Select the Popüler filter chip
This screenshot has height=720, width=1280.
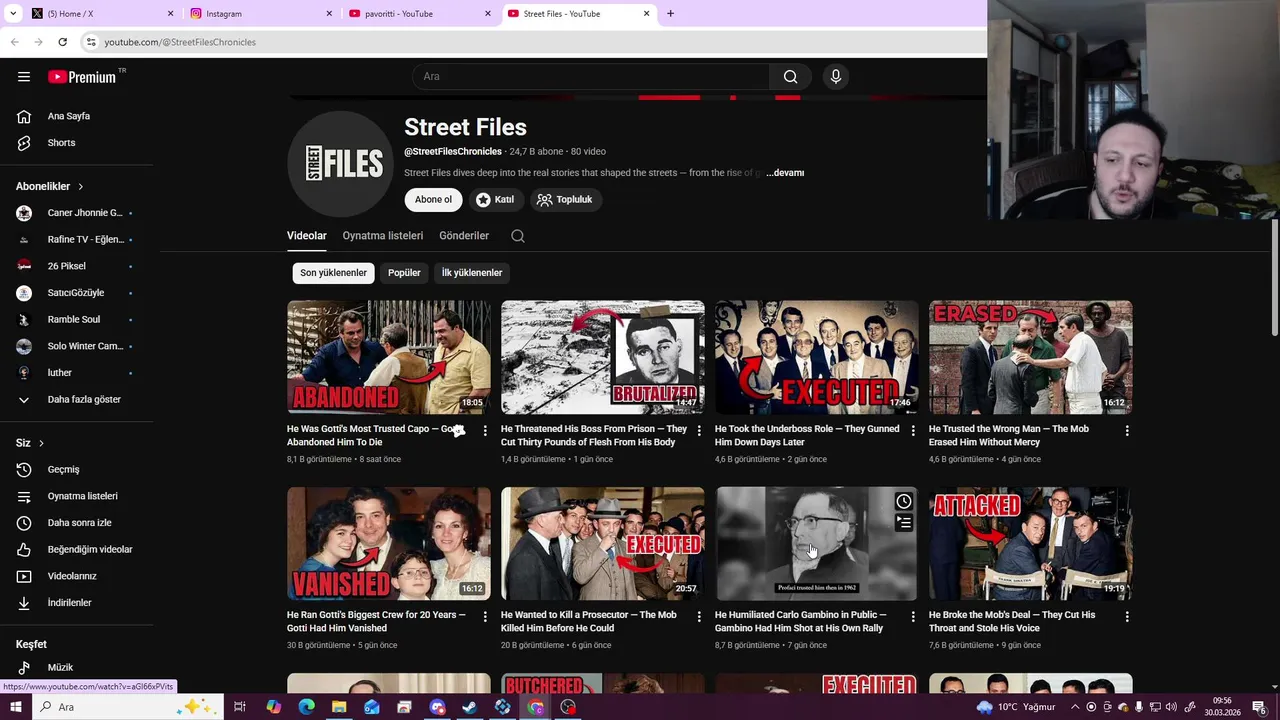tap(404, 273)
